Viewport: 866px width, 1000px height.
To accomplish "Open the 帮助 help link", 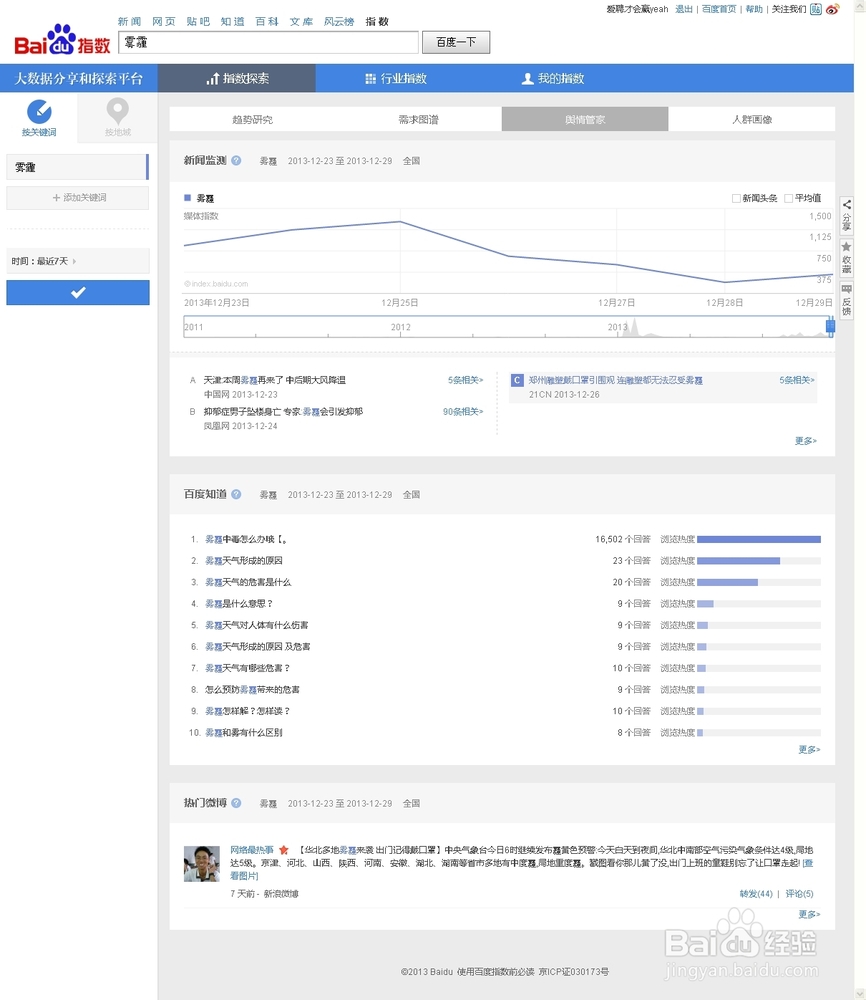I will [754, 9].
